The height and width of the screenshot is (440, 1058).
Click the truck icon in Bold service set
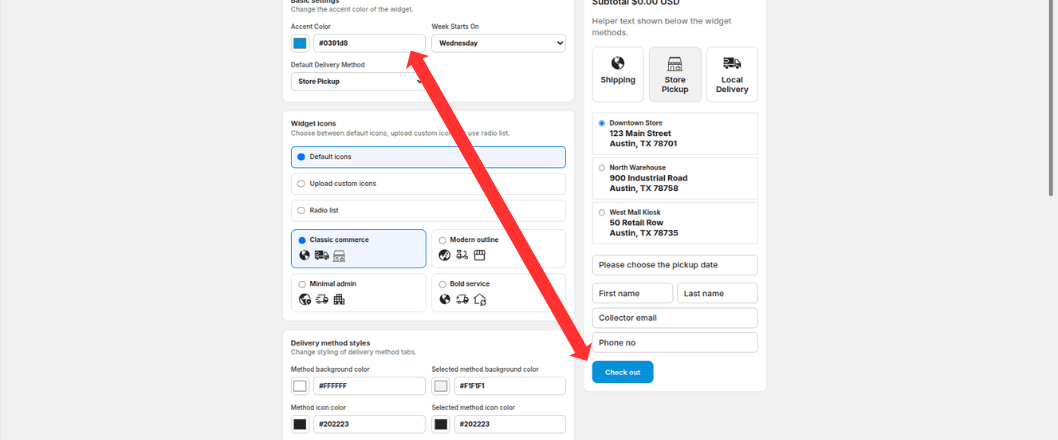[x=462, y=300]
